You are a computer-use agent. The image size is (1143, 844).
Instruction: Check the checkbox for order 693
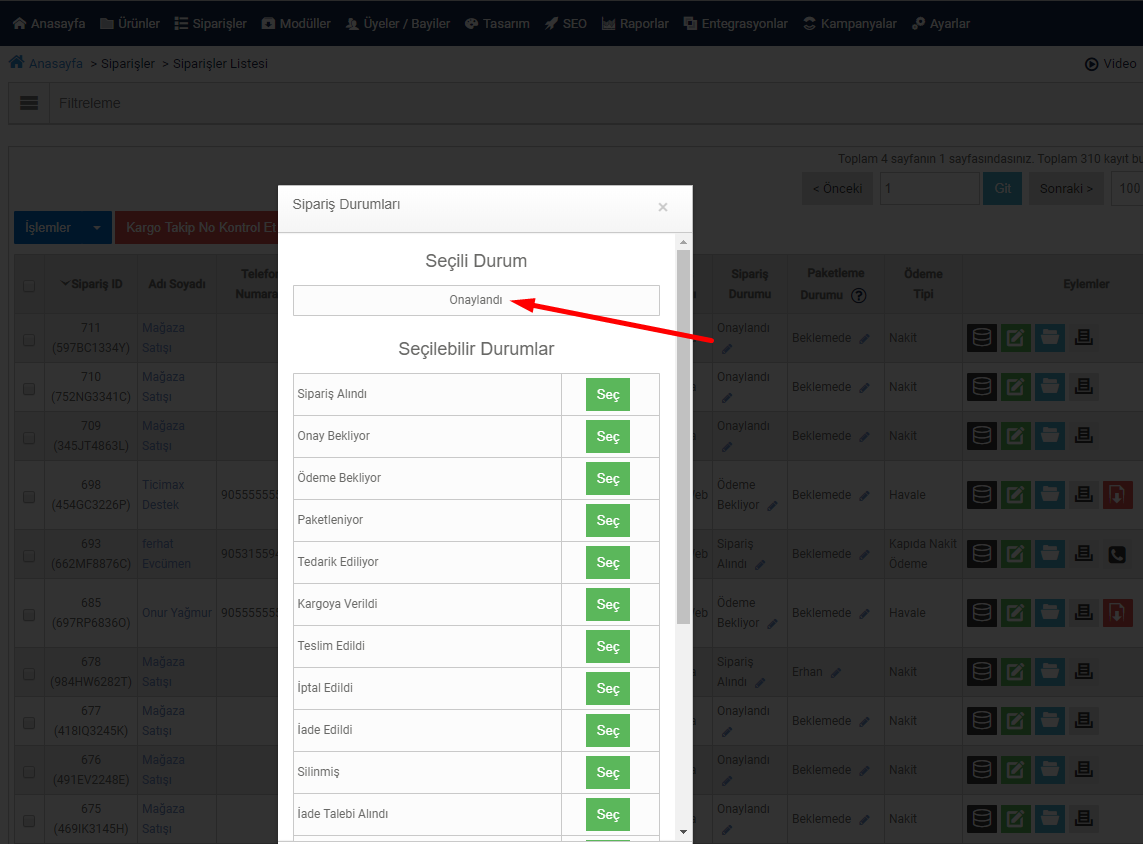[29, 556]
